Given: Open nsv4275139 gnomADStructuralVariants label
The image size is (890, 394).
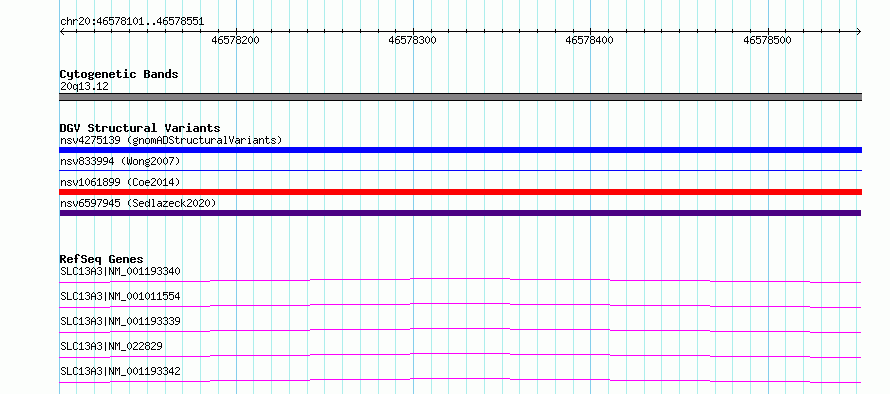Looking at the screenshot, I should [171, 140].
